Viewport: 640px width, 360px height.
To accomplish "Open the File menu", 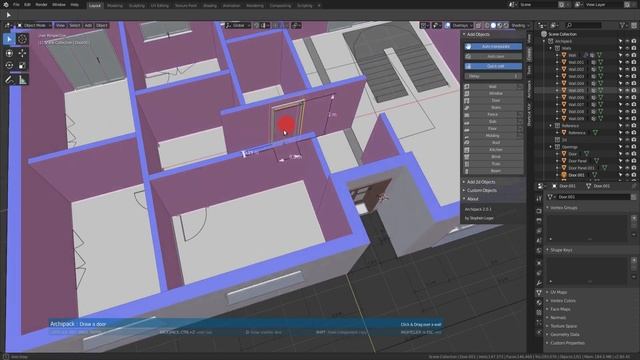I will coord(16,5).
